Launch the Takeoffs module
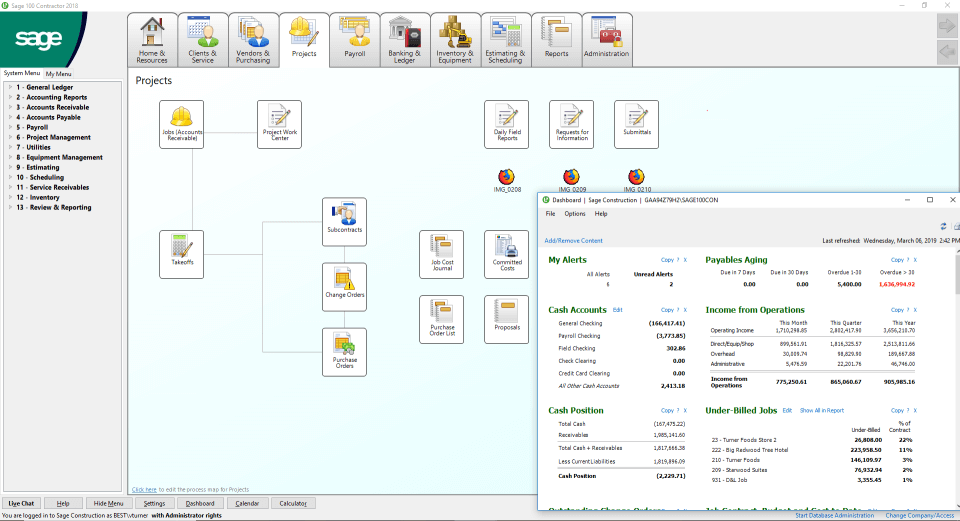This screenshot has width=960, height=521. click(181, 254)
